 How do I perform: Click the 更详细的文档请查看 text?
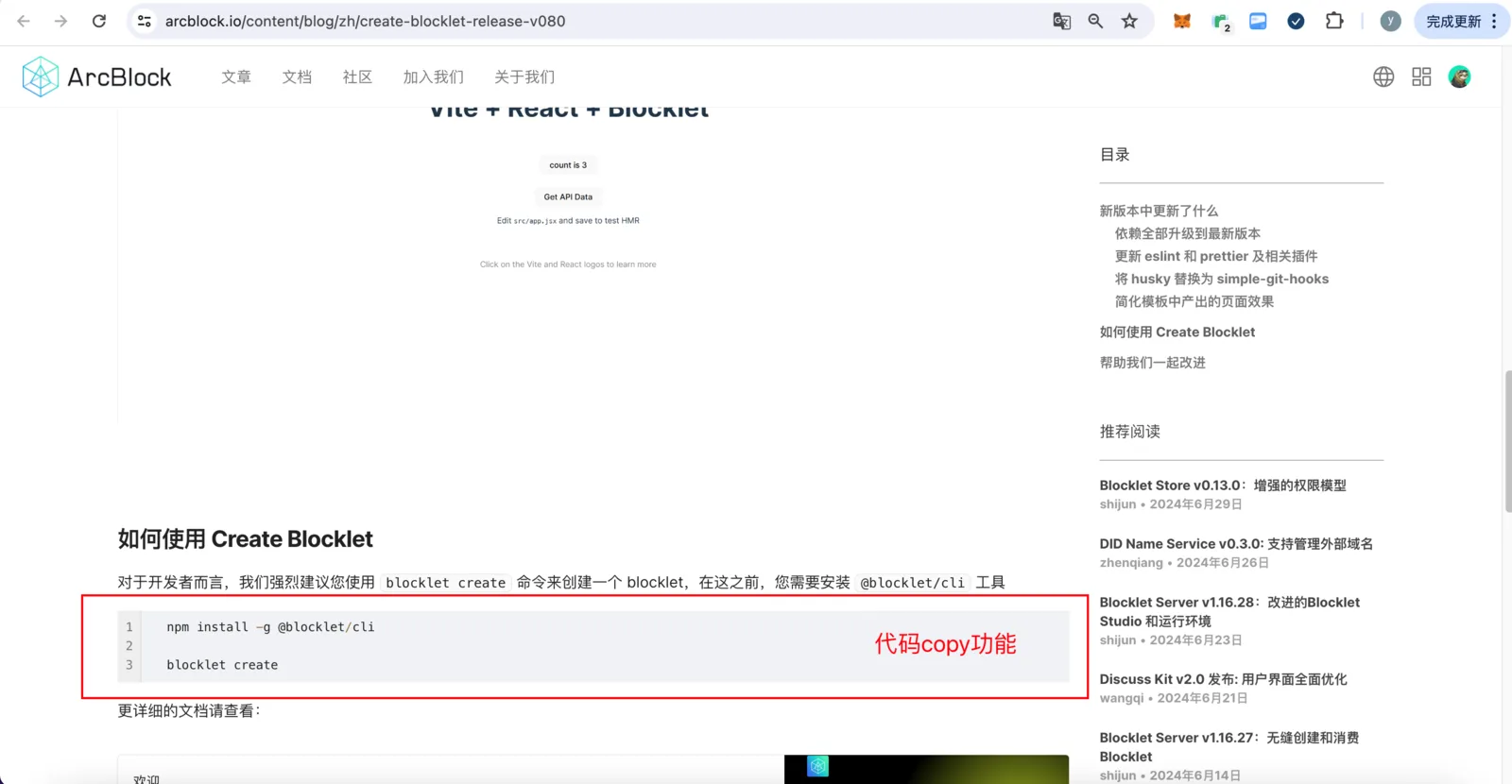189,711
